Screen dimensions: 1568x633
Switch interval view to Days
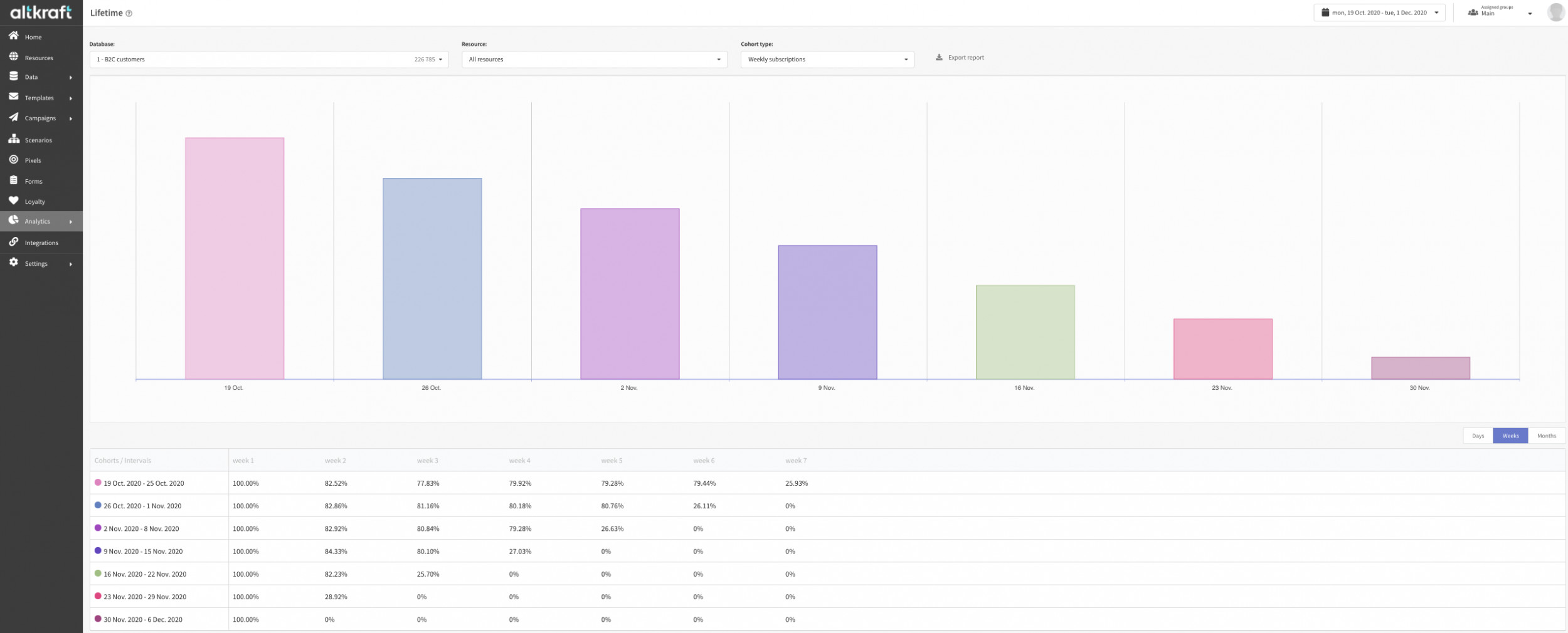[x=1478, y=436]
